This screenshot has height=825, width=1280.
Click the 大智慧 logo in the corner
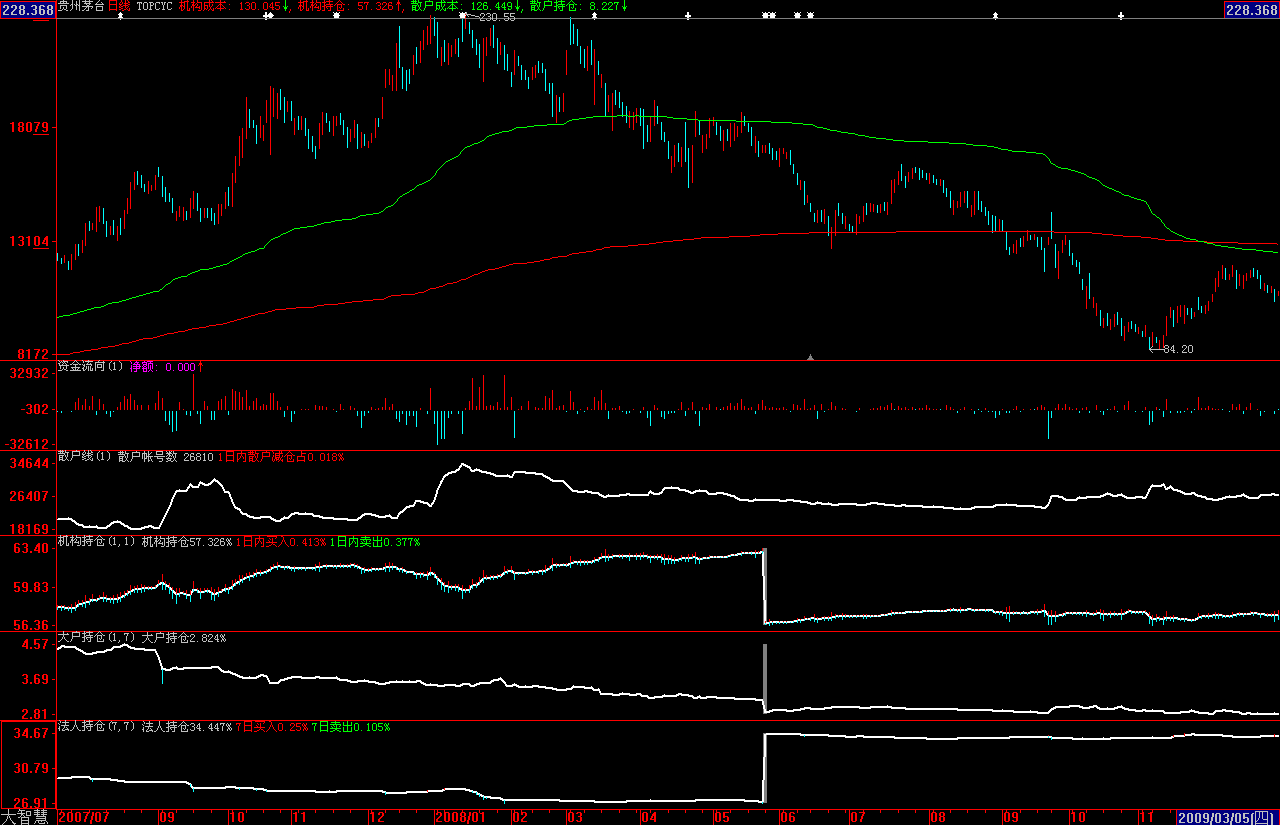tap(27, 817)
